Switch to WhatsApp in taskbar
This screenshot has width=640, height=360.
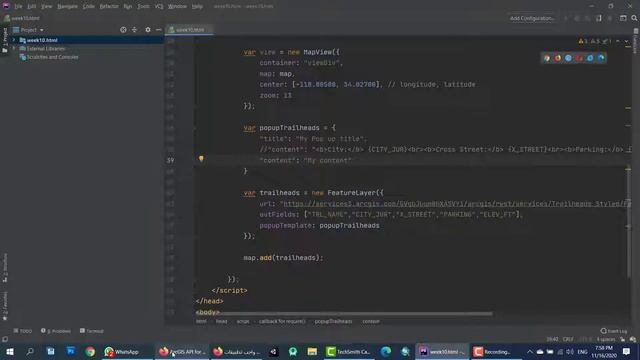122,351
